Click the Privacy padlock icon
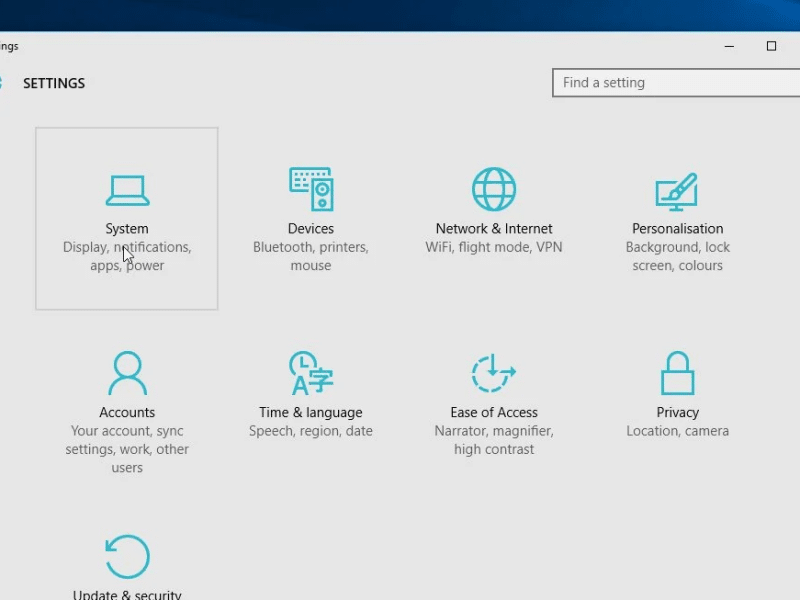Screen dimensions: 800x600 pos(677,373)
